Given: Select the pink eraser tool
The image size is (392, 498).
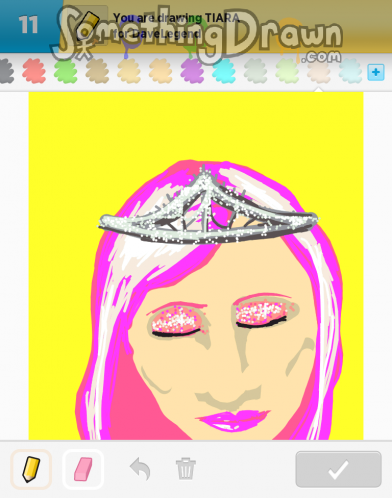Looking at the screenshot, I should point(83,469).
